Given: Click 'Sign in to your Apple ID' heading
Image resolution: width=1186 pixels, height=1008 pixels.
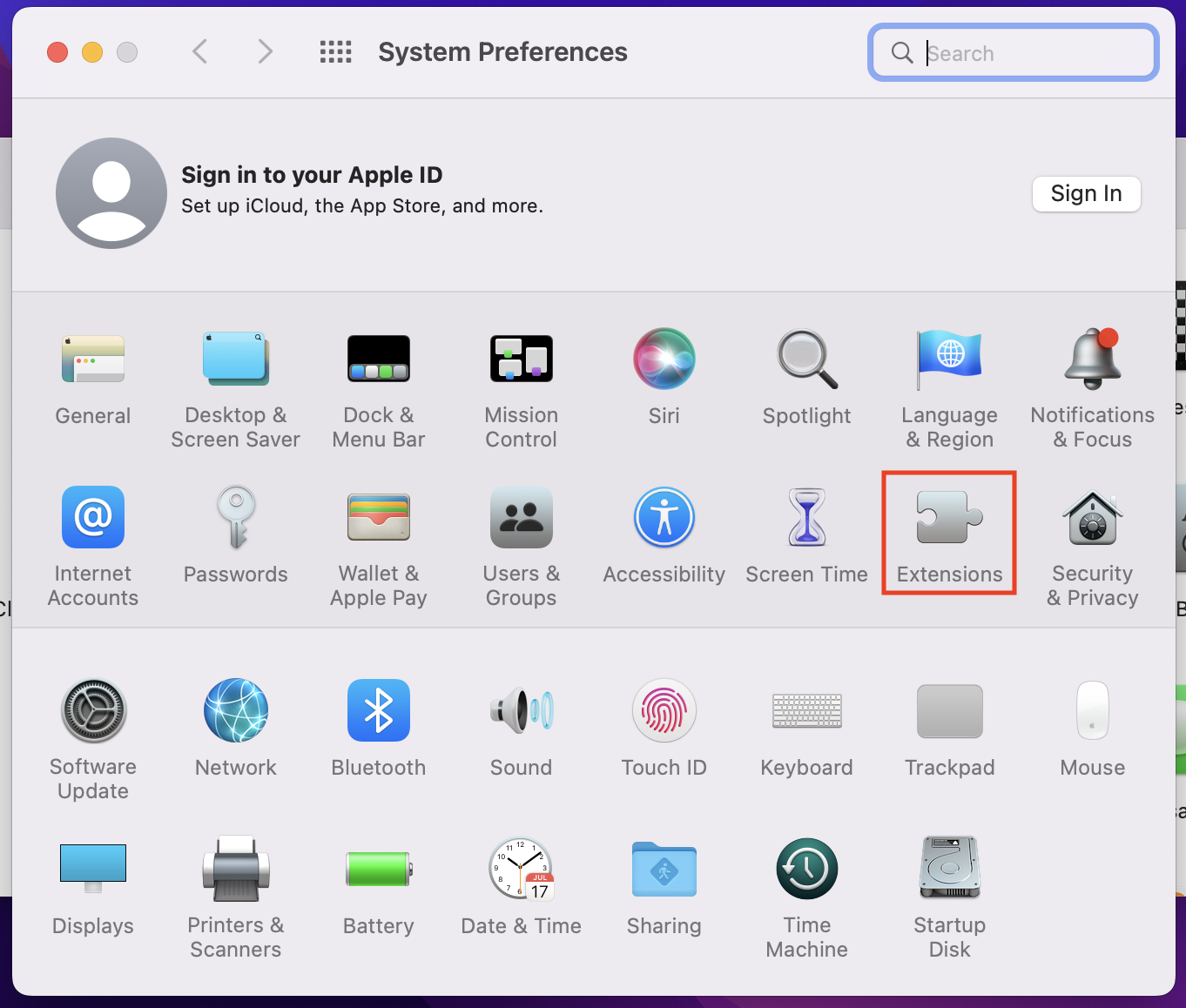Looking at the screenshot, I should pyautogui.click(x=312, y=175).
